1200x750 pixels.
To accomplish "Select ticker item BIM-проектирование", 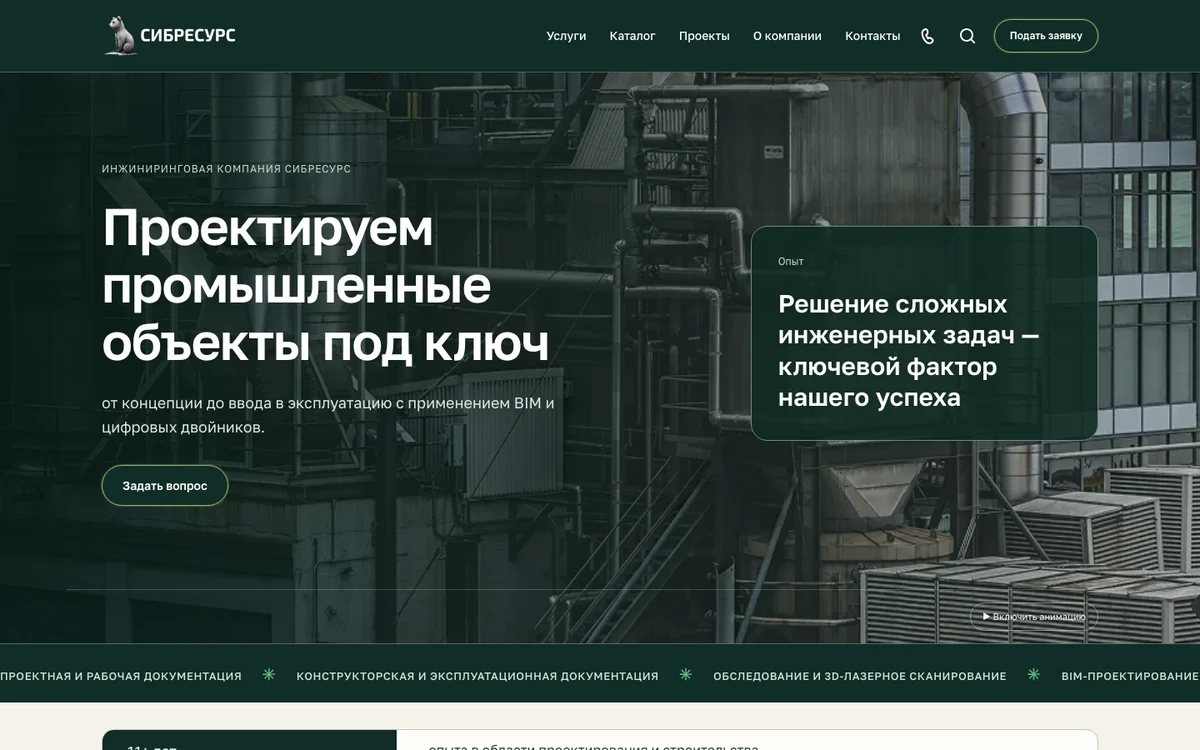I will (x=1130, y=676).
